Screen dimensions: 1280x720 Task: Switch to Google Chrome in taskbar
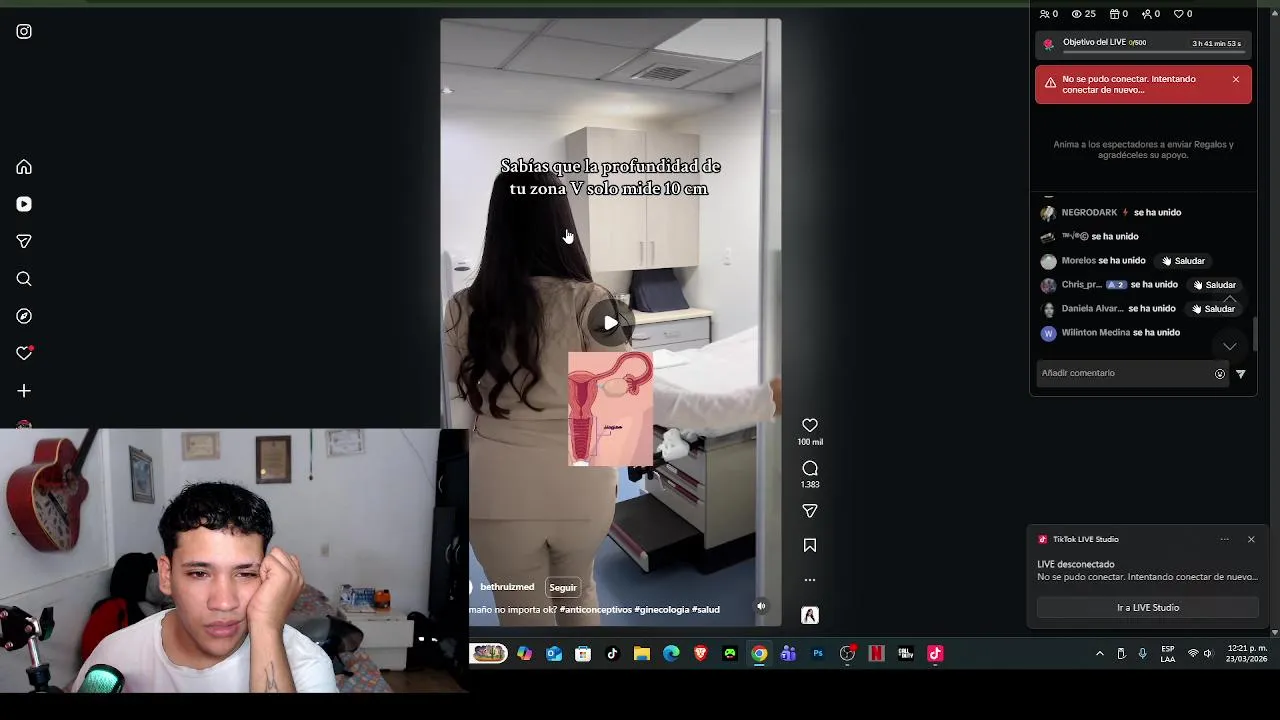pyautogui.click(x=759, y=654)
